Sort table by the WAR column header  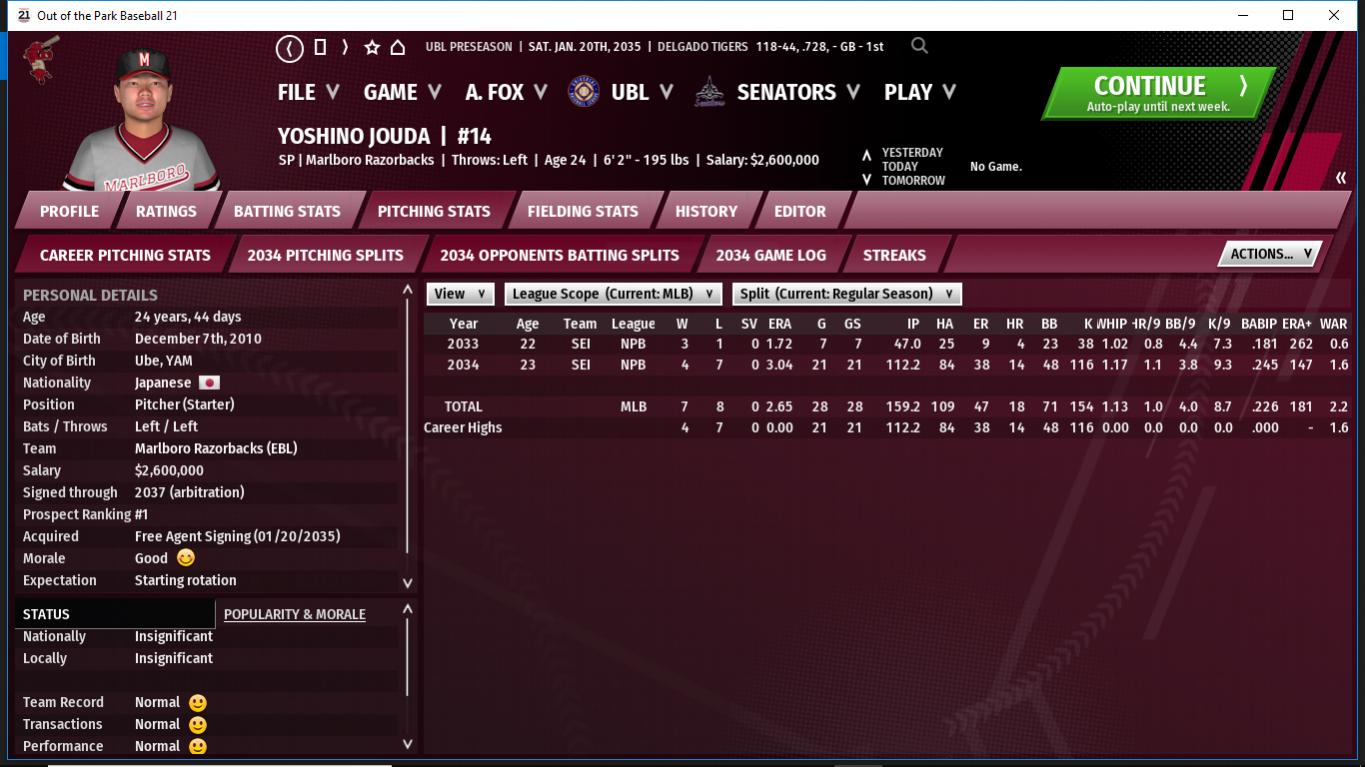[1333, 324]
